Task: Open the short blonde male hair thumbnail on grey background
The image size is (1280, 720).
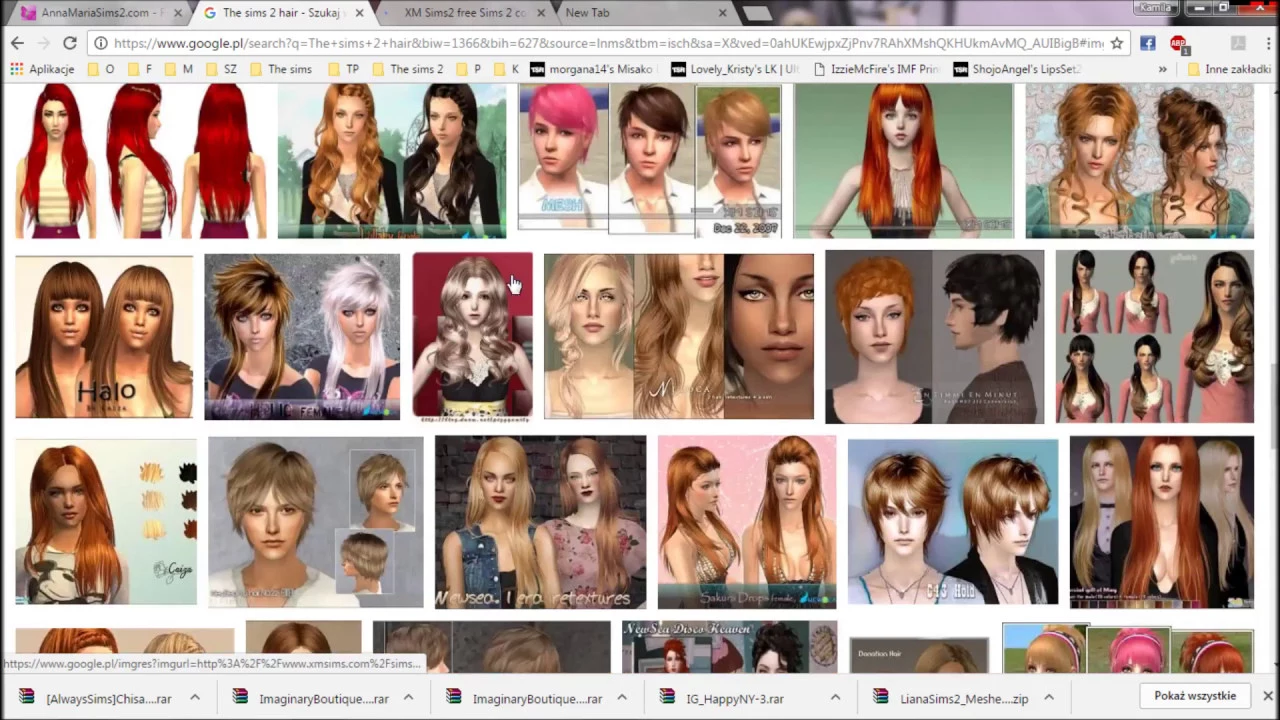Action: click(316, 522)
